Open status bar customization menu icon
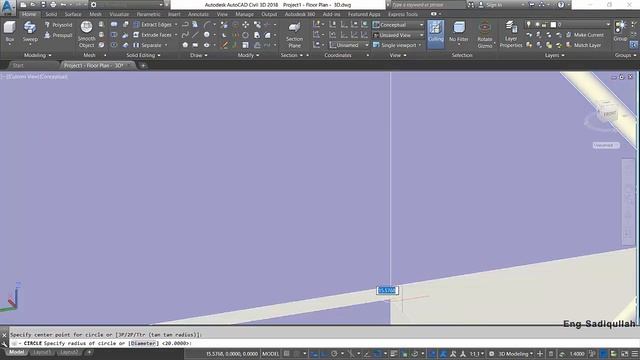 click(635, 354)
